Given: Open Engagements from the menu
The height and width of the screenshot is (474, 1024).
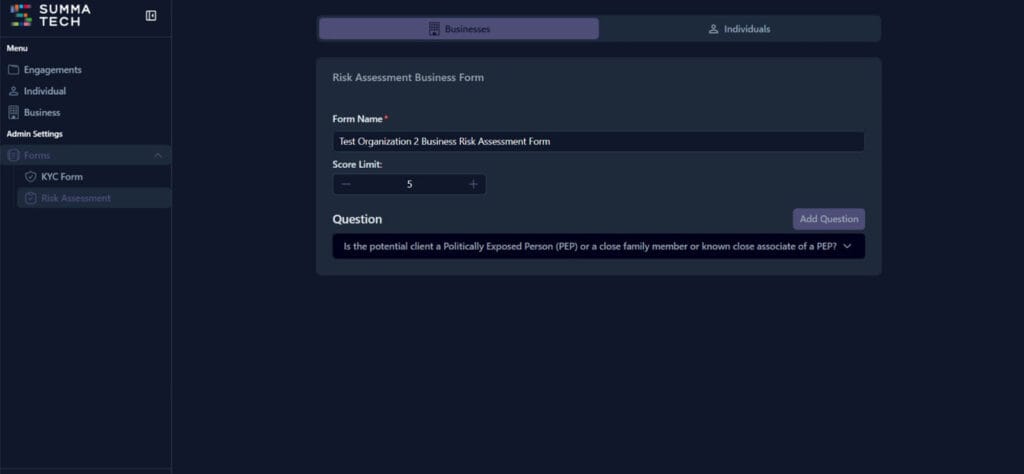Looking at the screenshot, I should (x=52, y=70).
